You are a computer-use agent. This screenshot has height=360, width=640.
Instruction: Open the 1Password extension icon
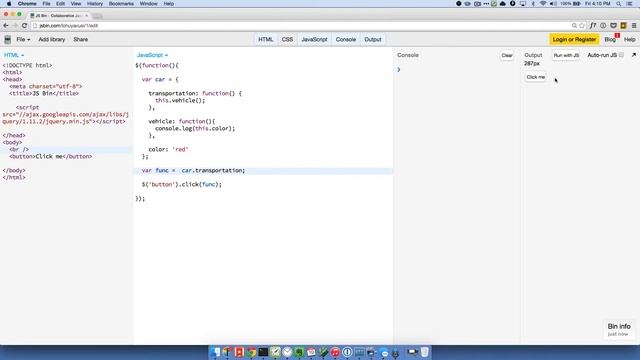[x=603, y=25]
